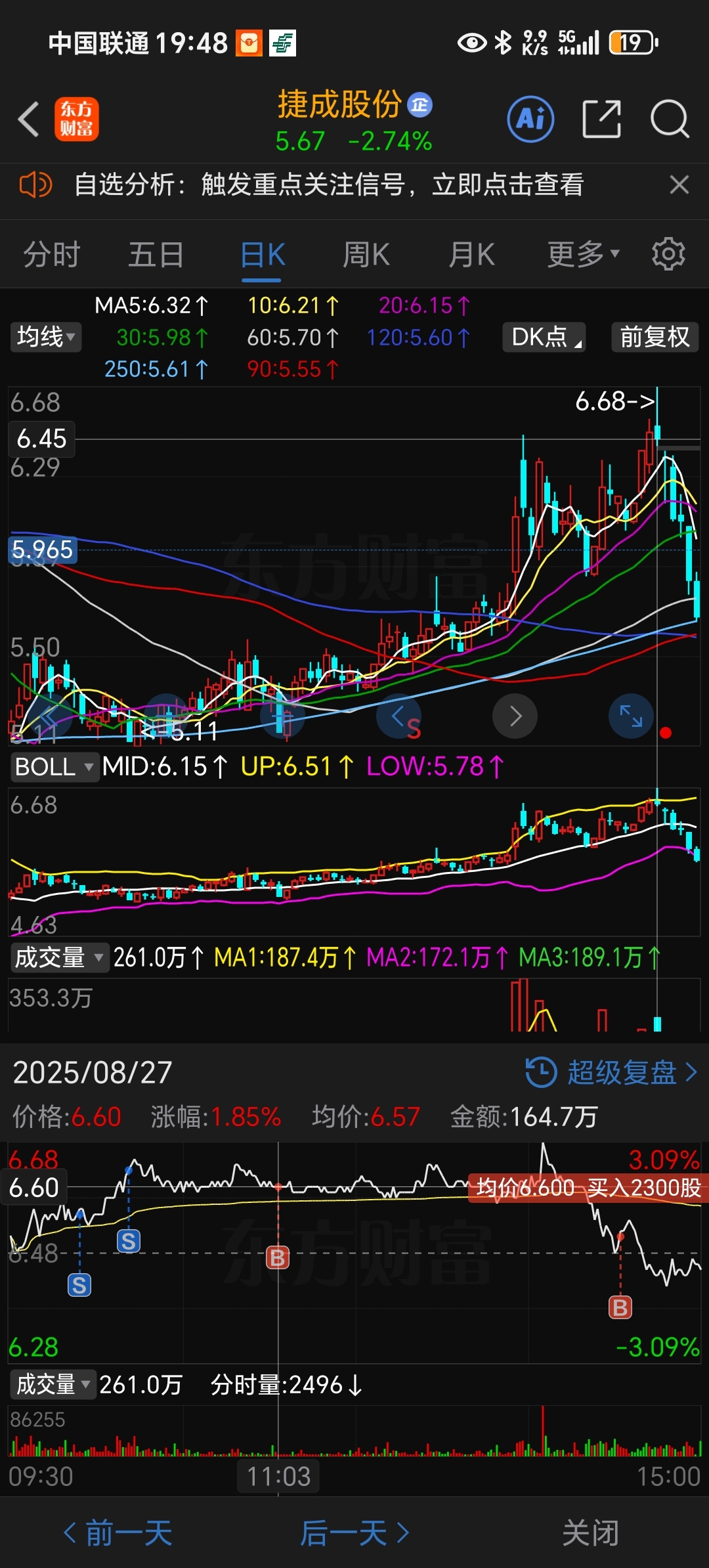
Task: Tap the 6.45 price crosshair label
Action: click(41, 439)
